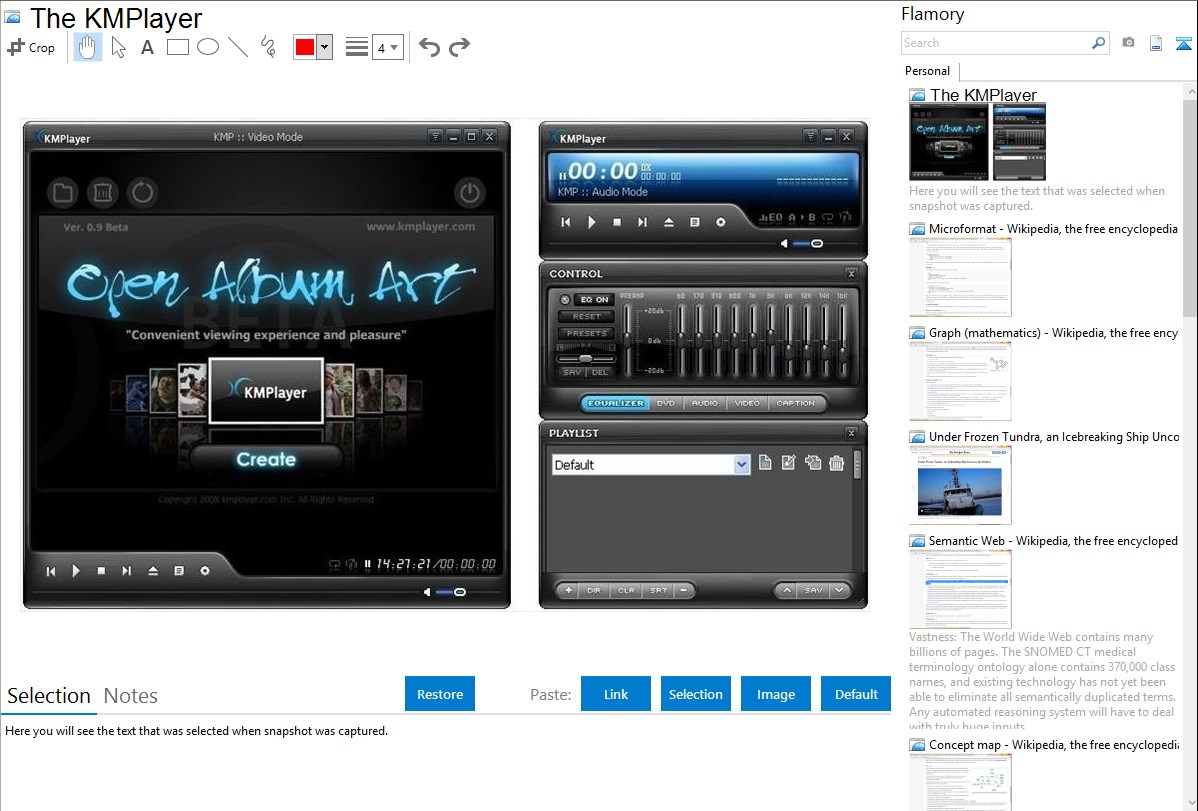The height and width of the screenshot is (811, 1198).
Task: Click the camera snapshot icon
Action: 1128,43
